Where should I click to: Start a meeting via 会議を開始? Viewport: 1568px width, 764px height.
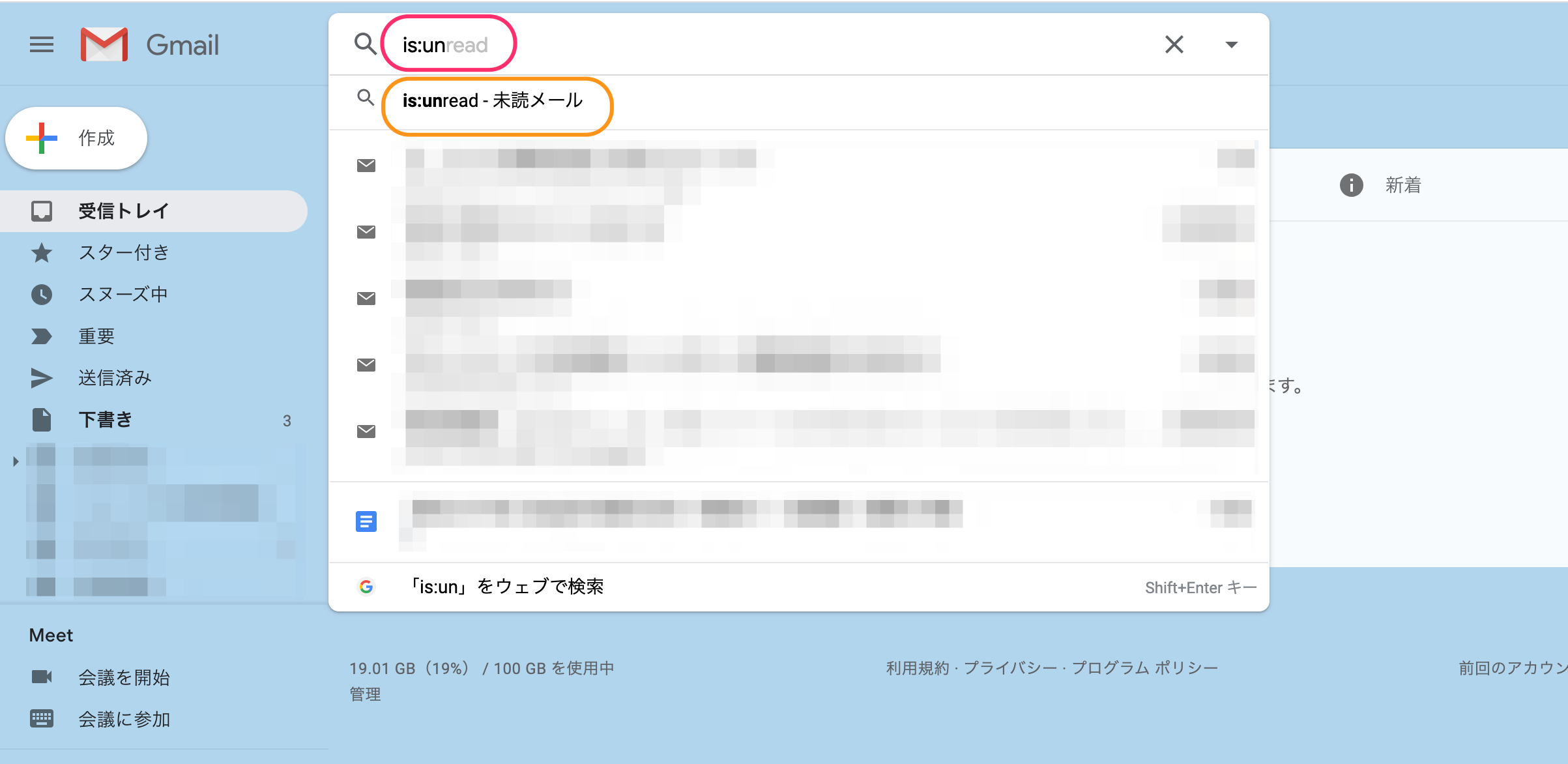click(x=124, y=677)
